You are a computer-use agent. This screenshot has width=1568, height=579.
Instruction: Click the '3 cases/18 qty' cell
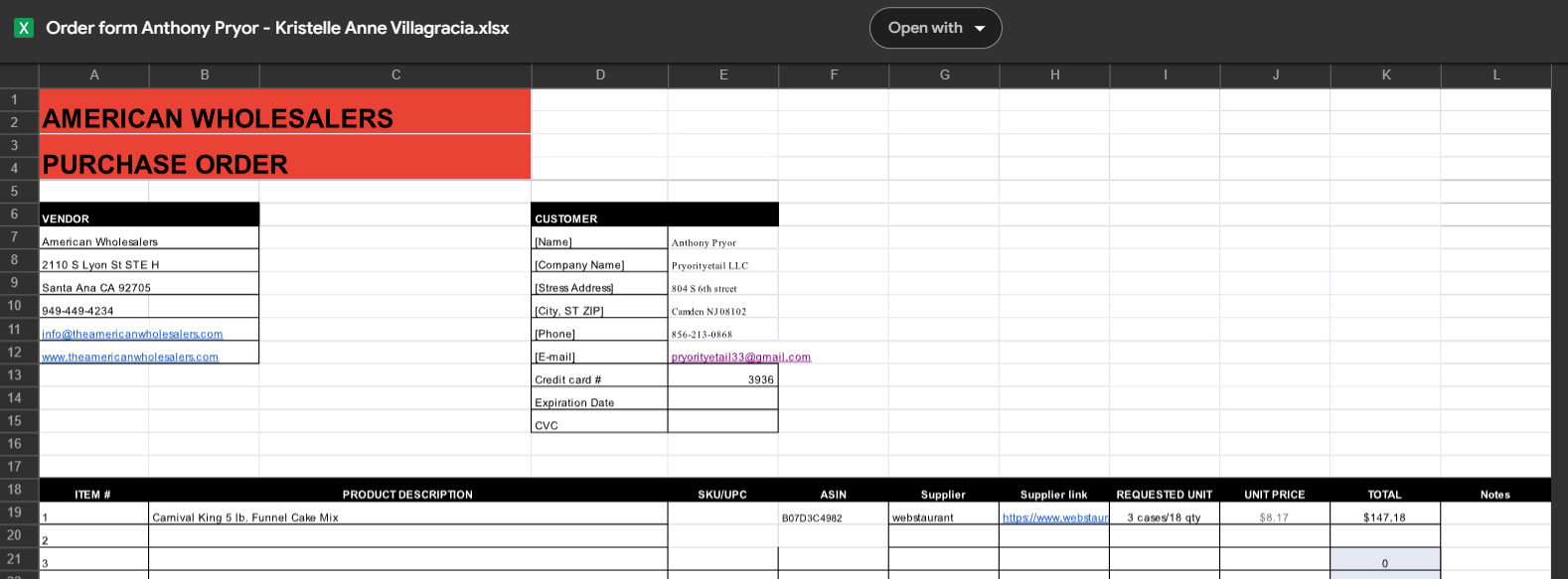tap(1165, 513)
